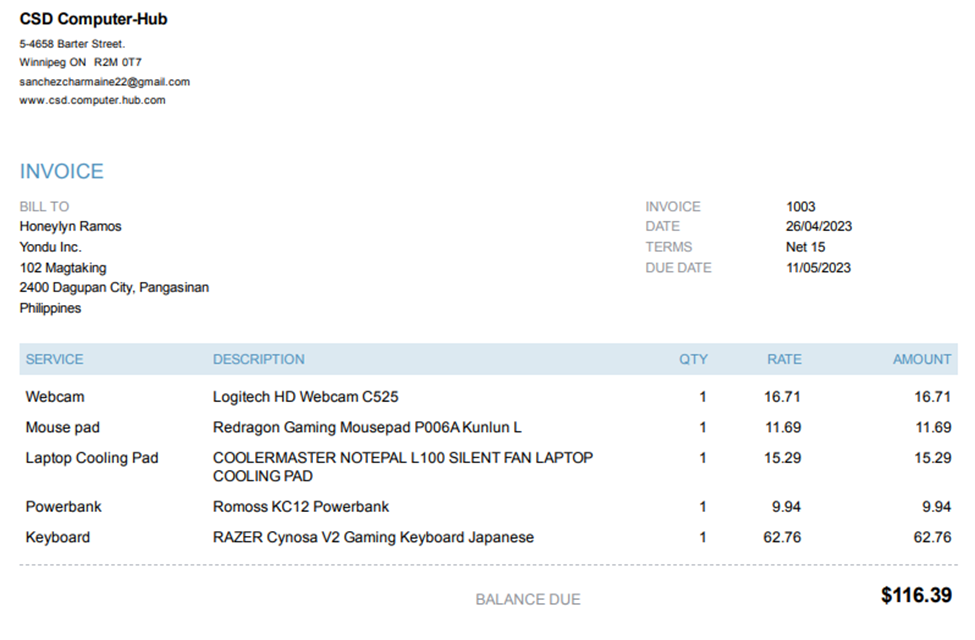Select the Laptop Cooling Pad service cell
Viewport: 975px width, 640px height.
[92, 458]
